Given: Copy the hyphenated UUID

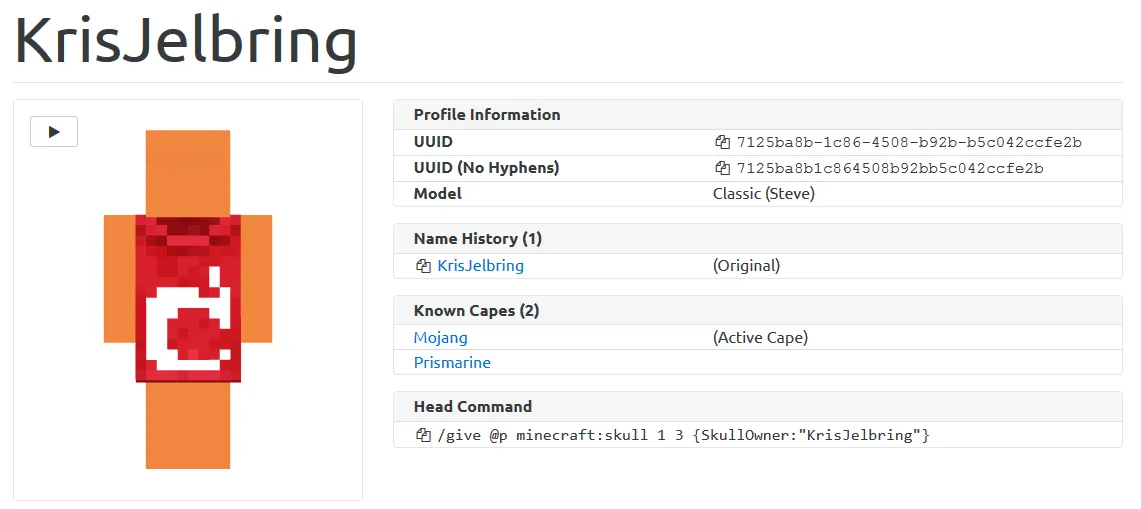Looking at the screenshot, I should [x=722, y=143].
